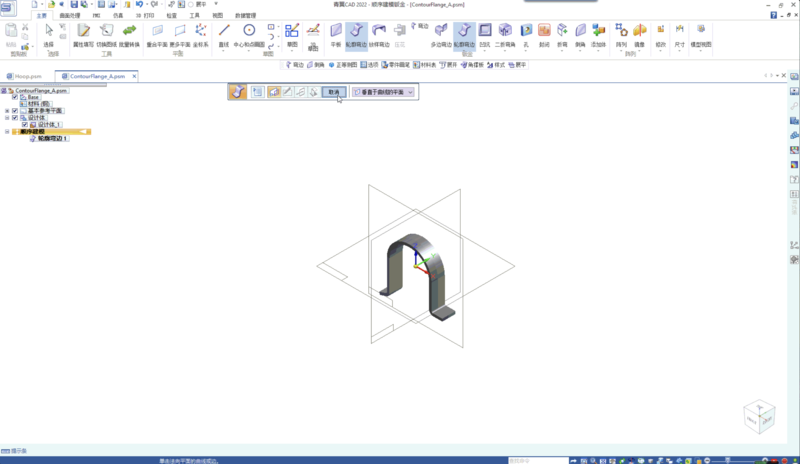Expand the 基本参考平面 tree node
Viewport: 800px width, 464px height.
point(7,111)
